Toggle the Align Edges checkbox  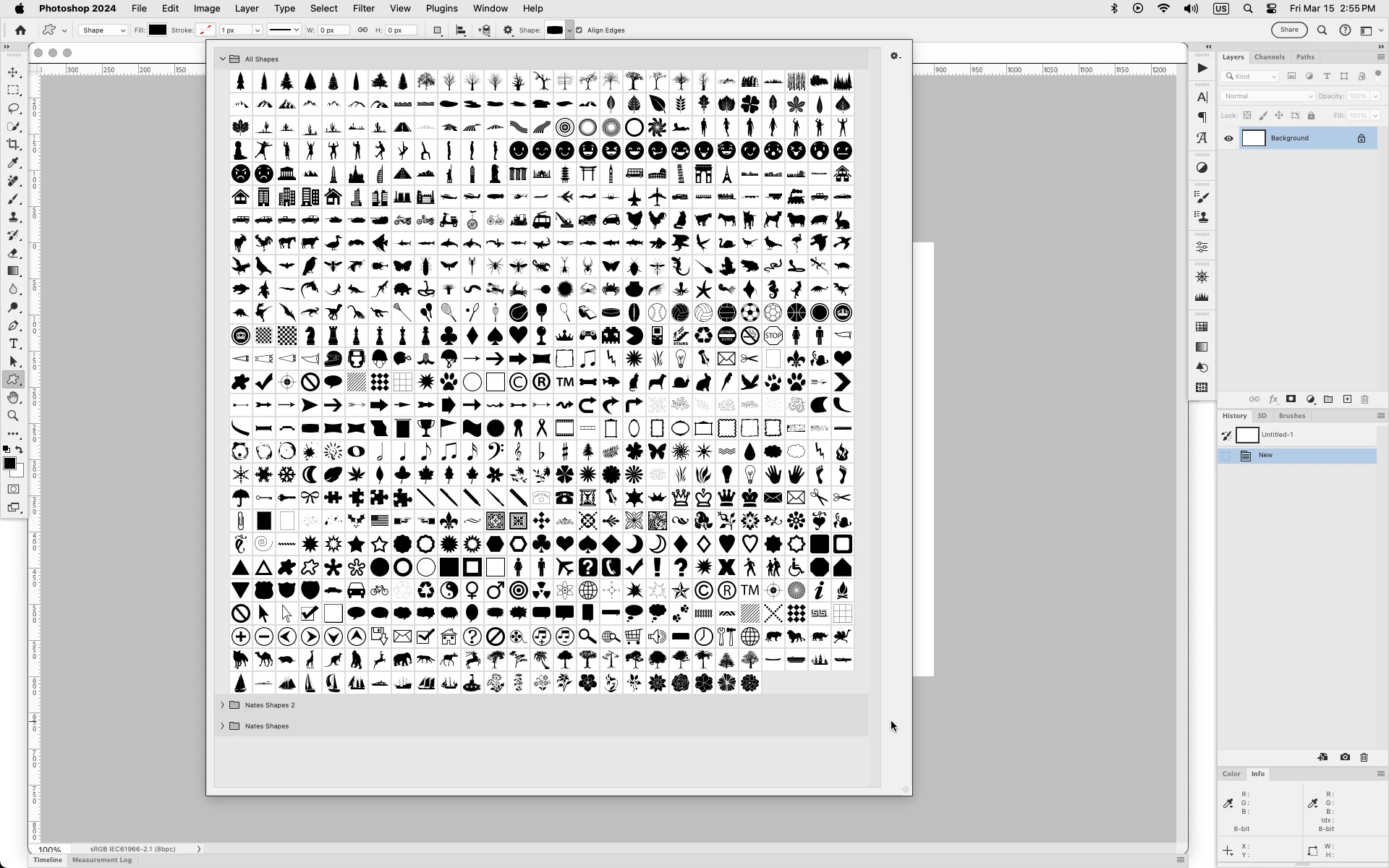click(579, 30)
